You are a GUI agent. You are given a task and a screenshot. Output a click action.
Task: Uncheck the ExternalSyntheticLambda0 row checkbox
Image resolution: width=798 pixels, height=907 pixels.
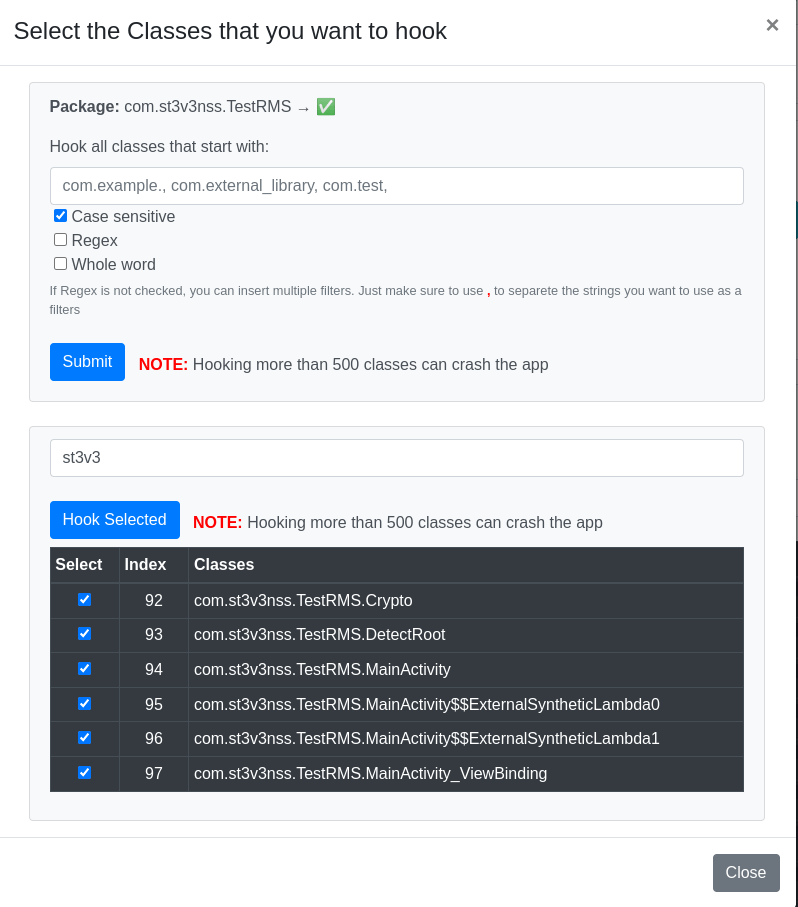pyautogui.click(x=85, y=704)
